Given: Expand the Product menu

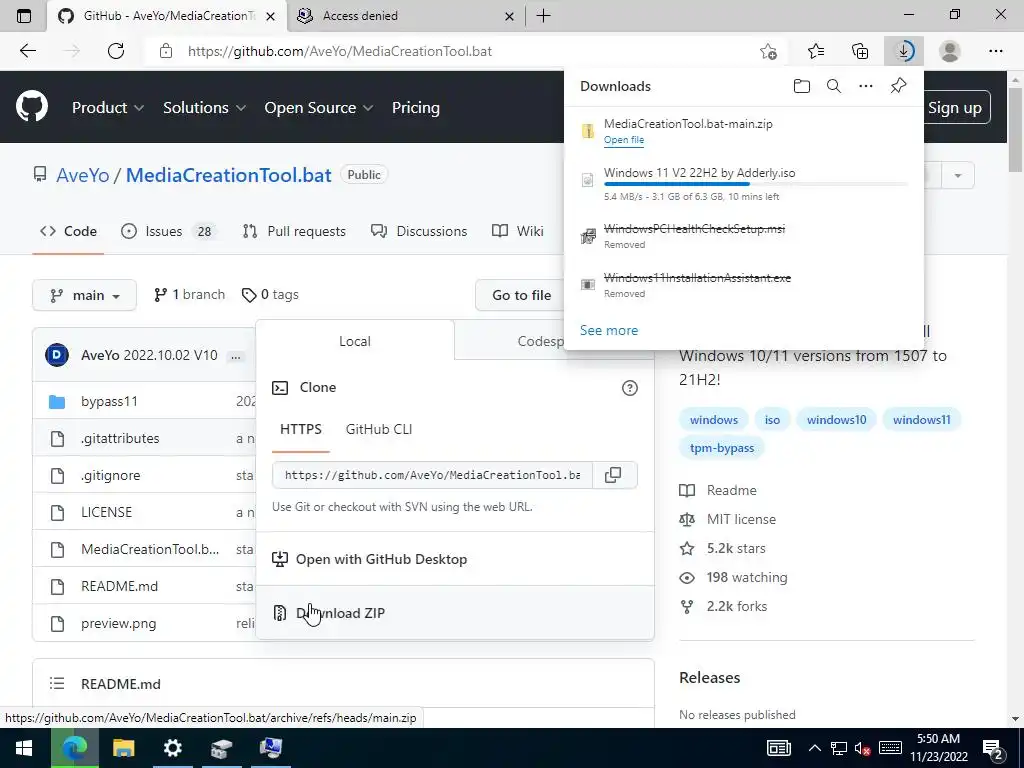Looking at the screenshot, I should click(x=108, y=108).
